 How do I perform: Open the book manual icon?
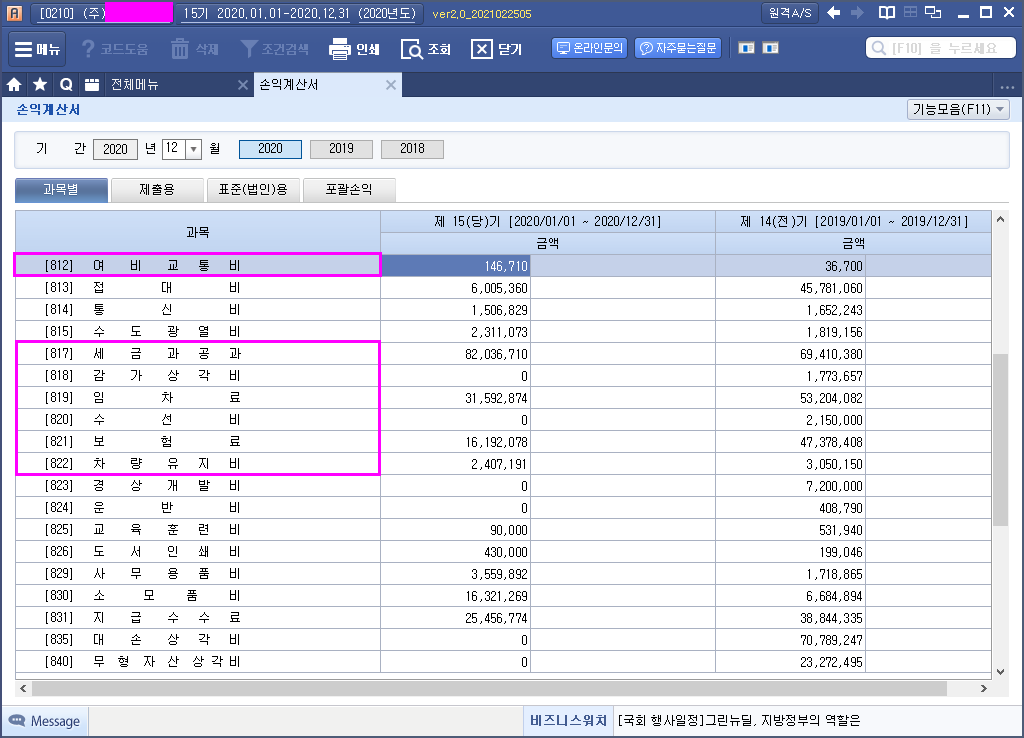(x=886, y=12)
